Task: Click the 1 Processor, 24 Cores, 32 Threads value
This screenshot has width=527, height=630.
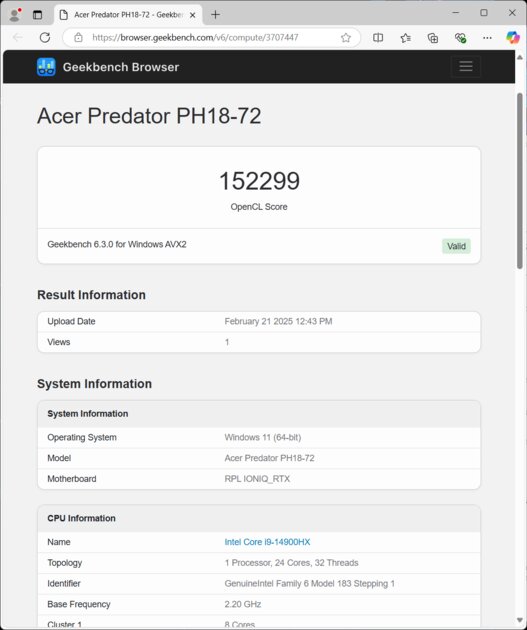Action: point(291,563)
